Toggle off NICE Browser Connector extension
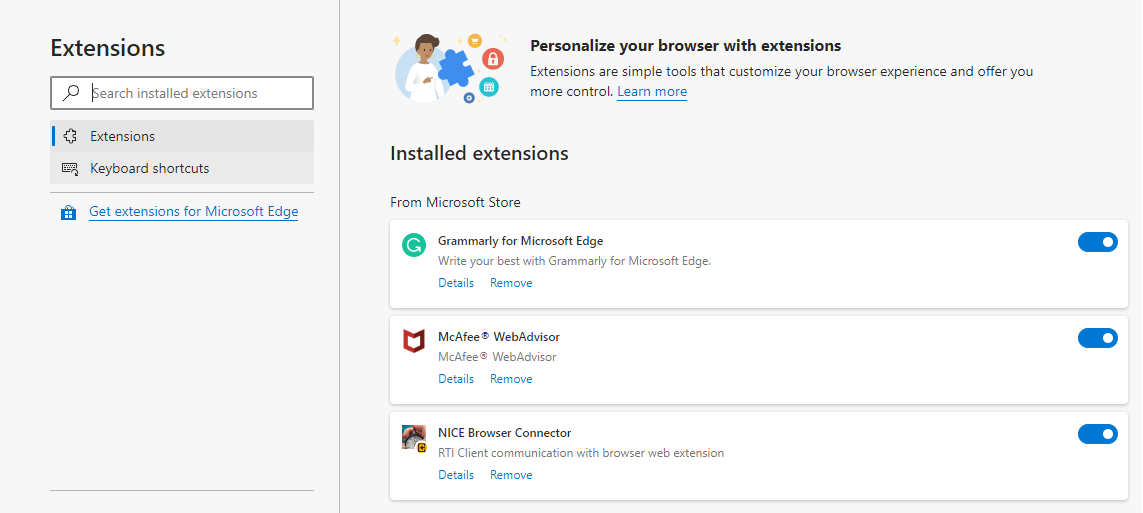Image resolution: width=1143 pixels, height=513 pixels. pyautogui.click(x=1097, y=434)
